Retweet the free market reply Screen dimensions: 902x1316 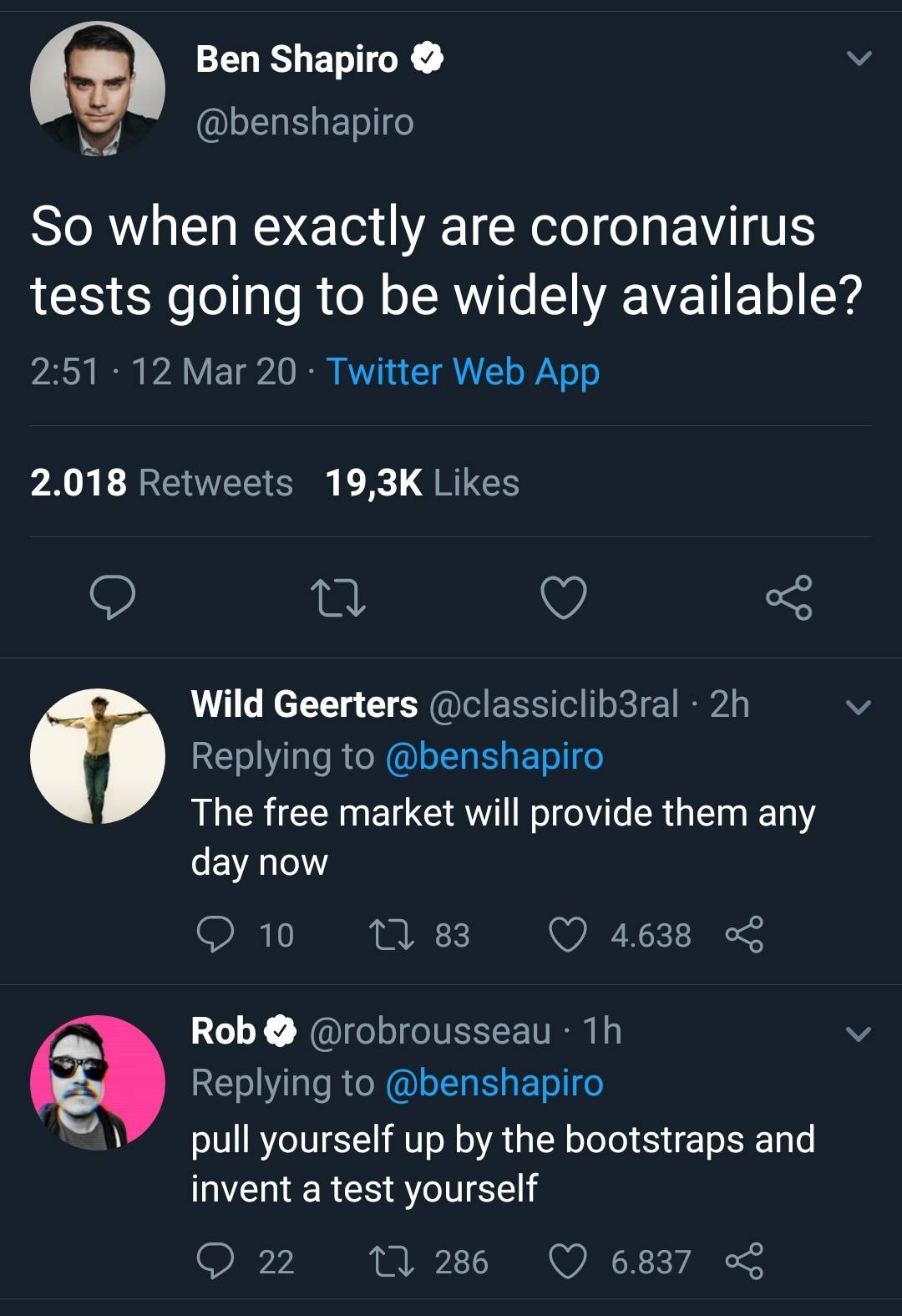(x=392, y=934)
